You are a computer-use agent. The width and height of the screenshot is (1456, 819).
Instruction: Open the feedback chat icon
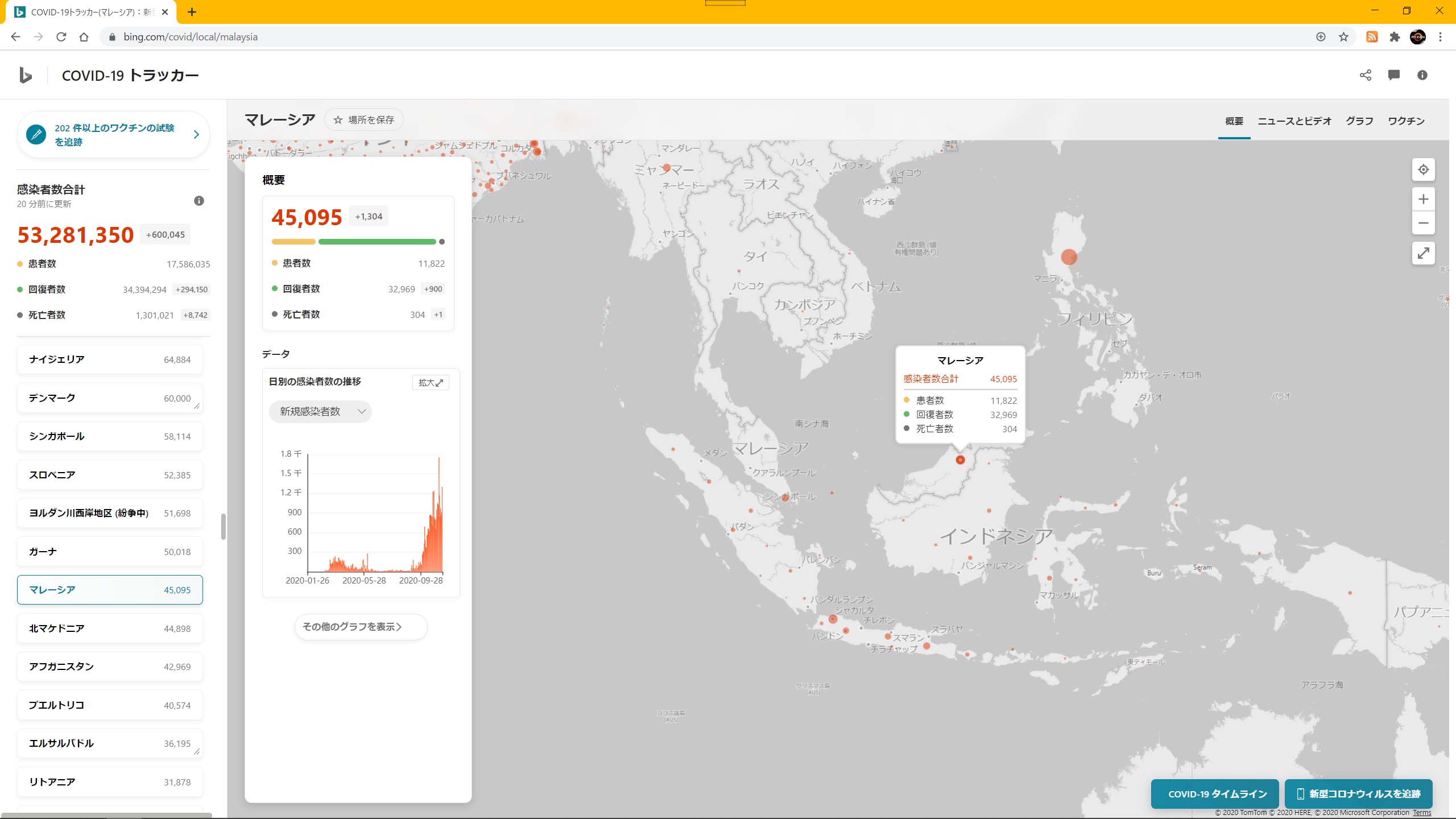coord(1393,75)
